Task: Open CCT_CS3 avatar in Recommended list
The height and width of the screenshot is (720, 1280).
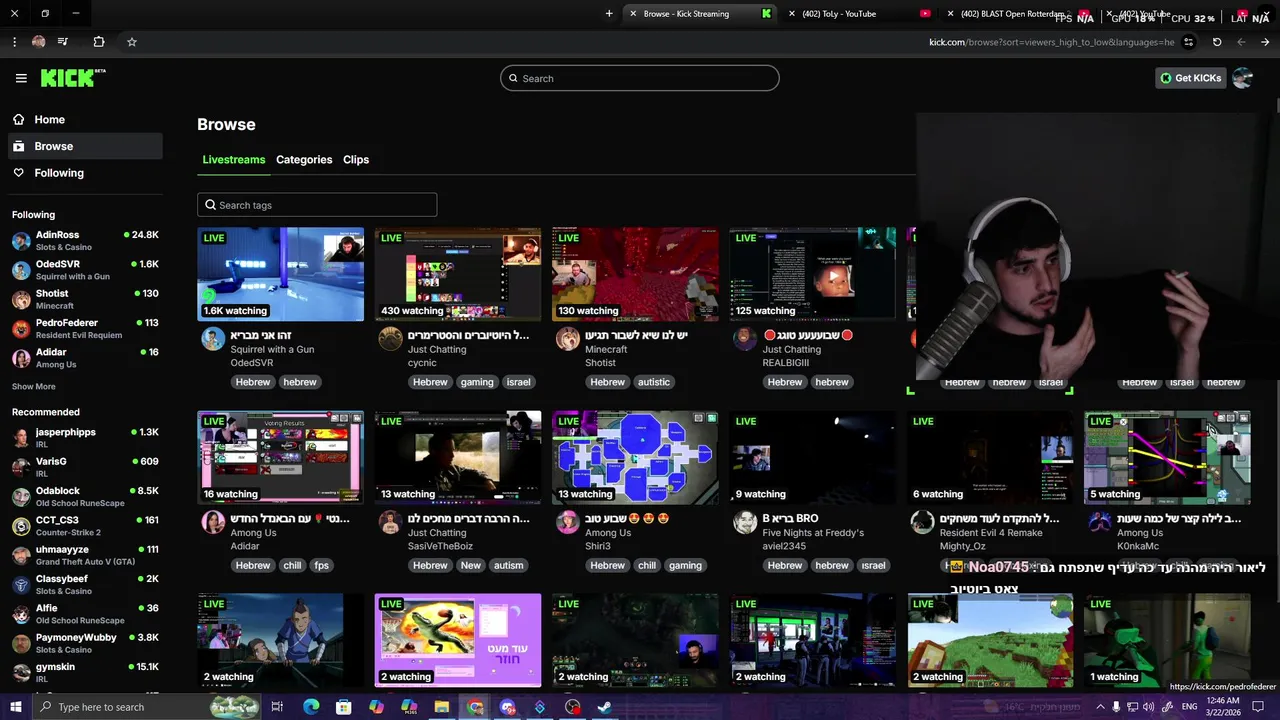Action: (x=21, y=526)
